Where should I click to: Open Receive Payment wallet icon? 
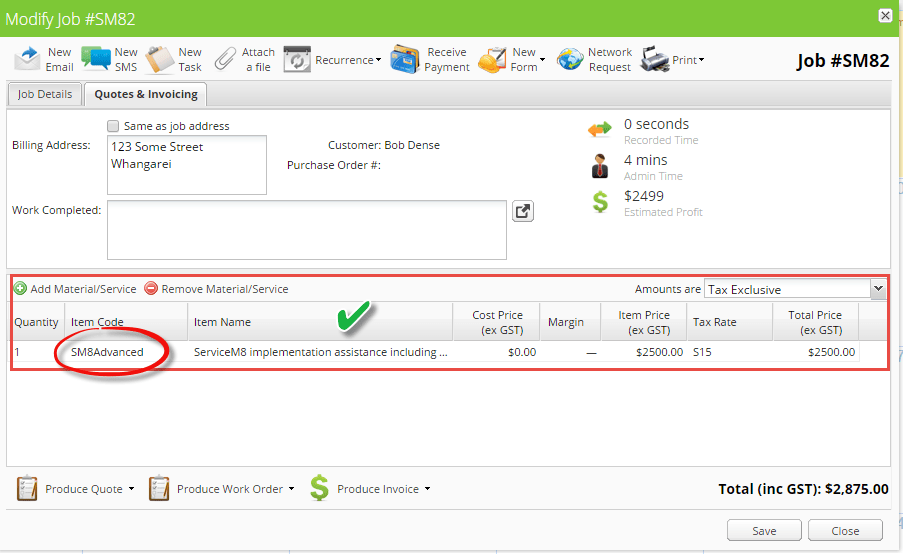point(405,59)
